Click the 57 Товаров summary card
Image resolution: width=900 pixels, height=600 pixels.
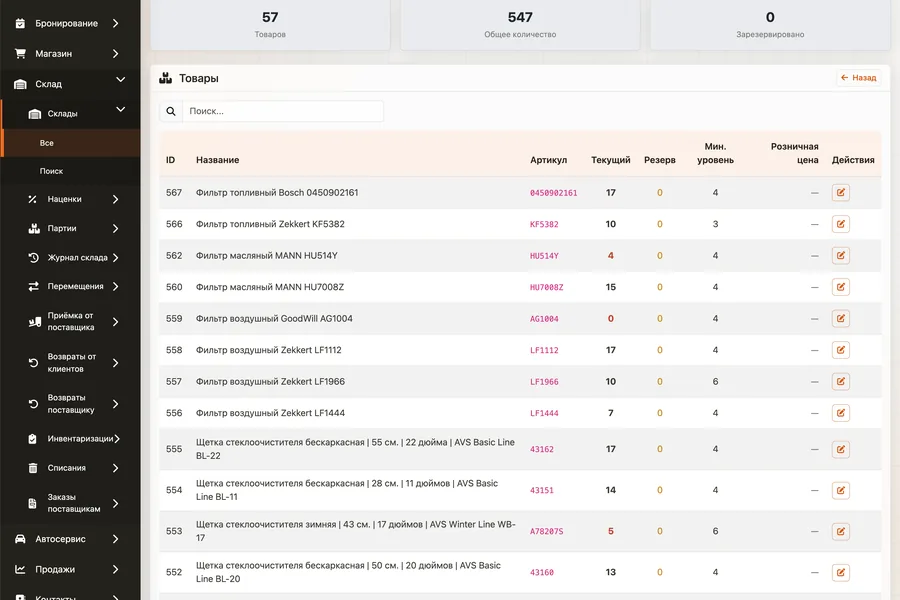[x=270, y=25]
